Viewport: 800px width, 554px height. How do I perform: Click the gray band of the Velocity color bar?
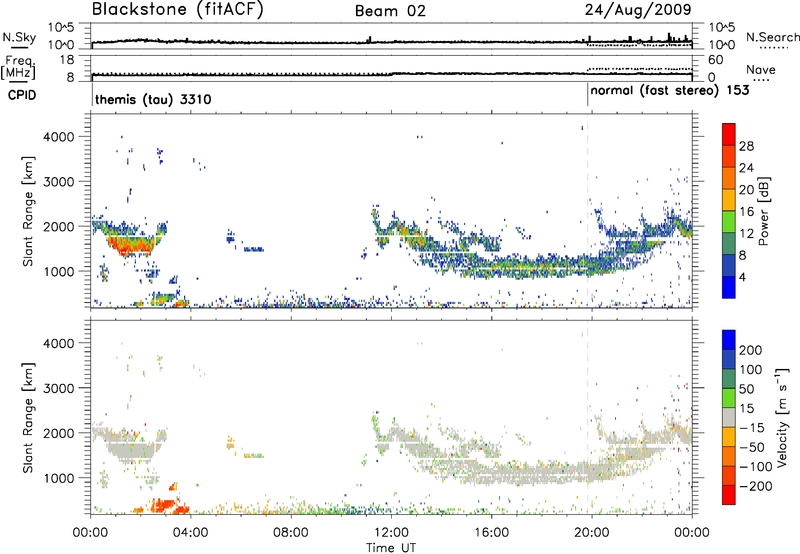pyautogui.click(x=729, y=417)
